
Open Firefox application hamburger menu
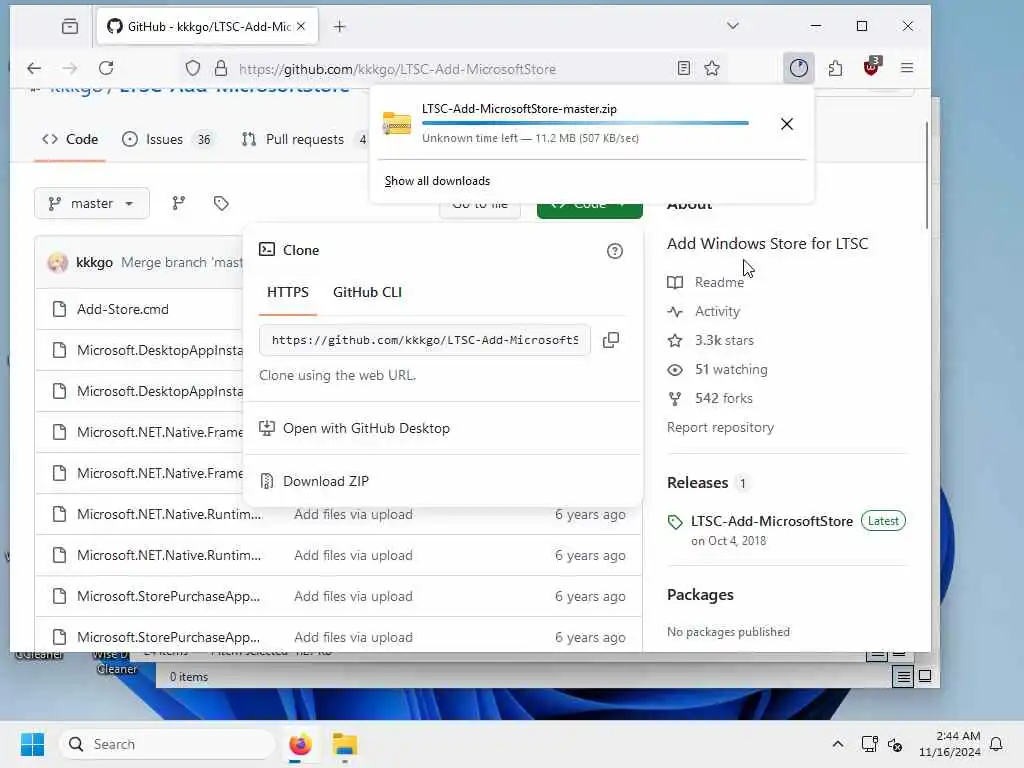click(x=906, y=68)
